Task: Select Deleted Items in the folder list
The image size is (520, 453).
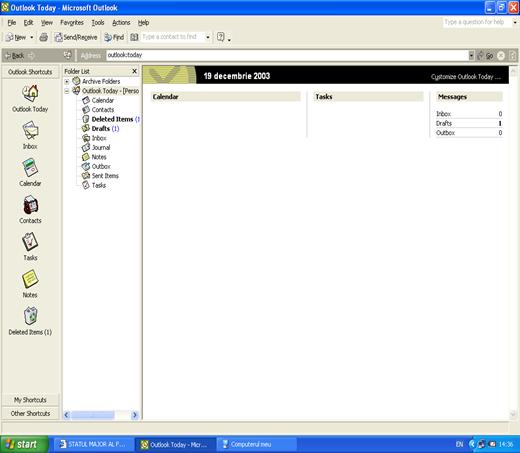Action: click(112, 119)
